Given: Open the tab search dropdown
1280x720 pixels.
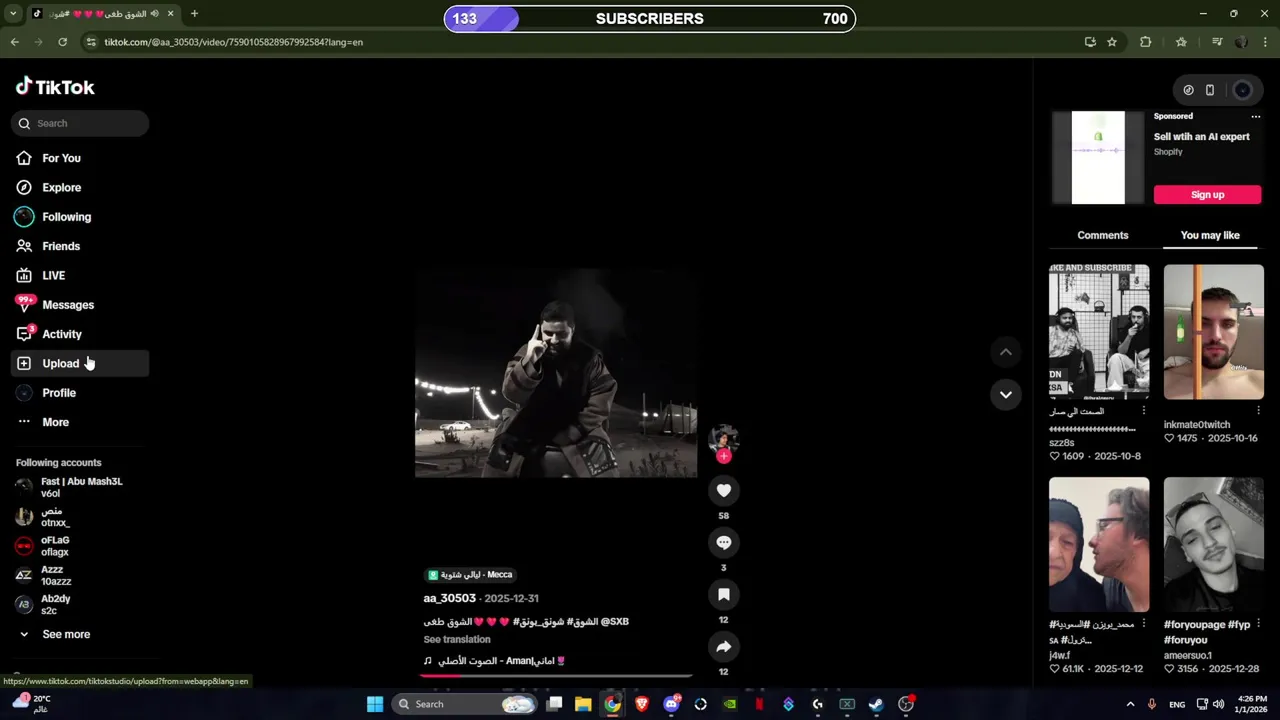Looking at the screenshot, I should pos(13,14).
